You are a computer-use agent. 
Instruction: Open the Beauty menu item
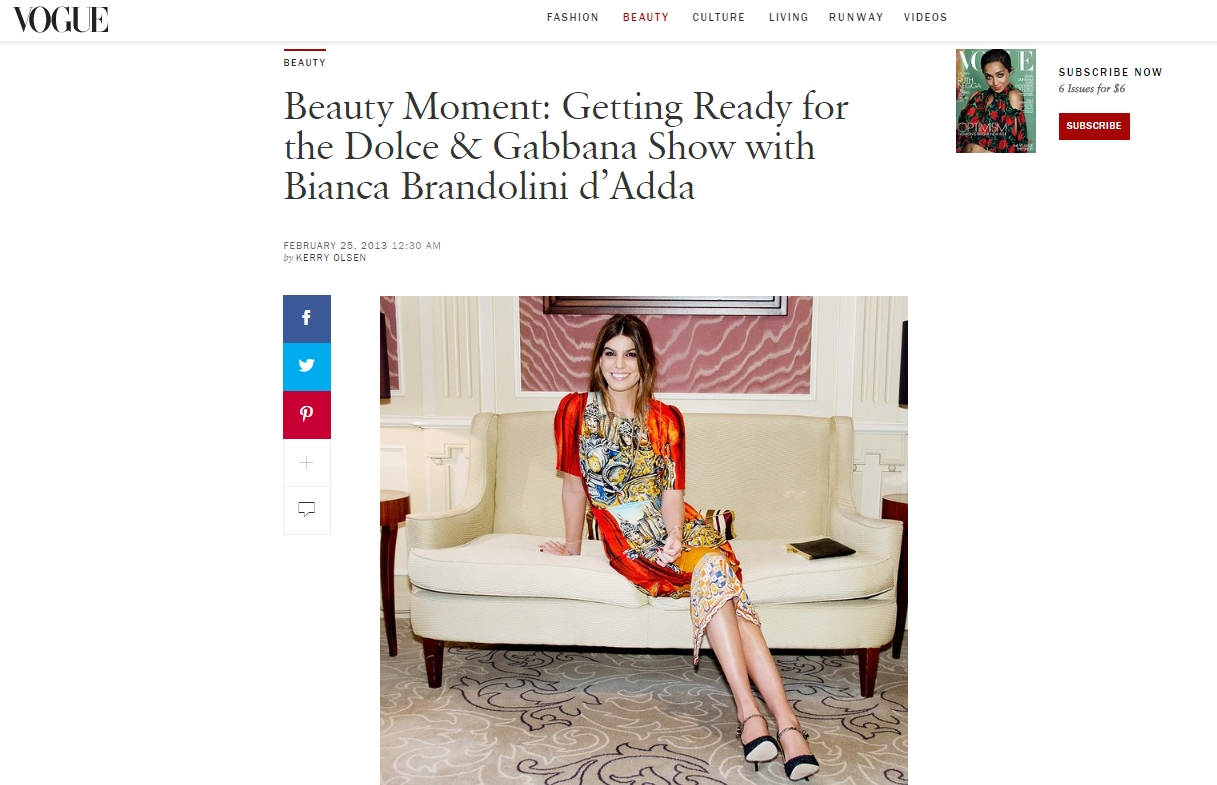[646, 18]
